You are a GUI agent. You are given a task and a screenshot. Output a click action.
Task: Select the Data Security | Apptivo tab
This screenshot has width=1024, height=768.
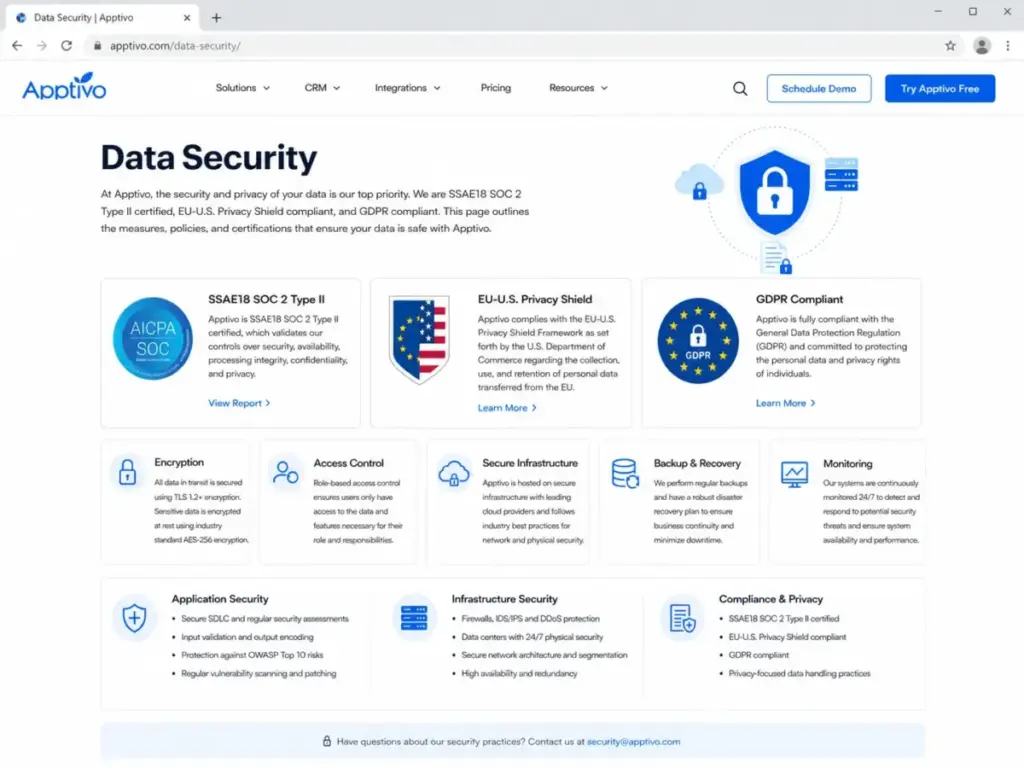coord(104,18)
